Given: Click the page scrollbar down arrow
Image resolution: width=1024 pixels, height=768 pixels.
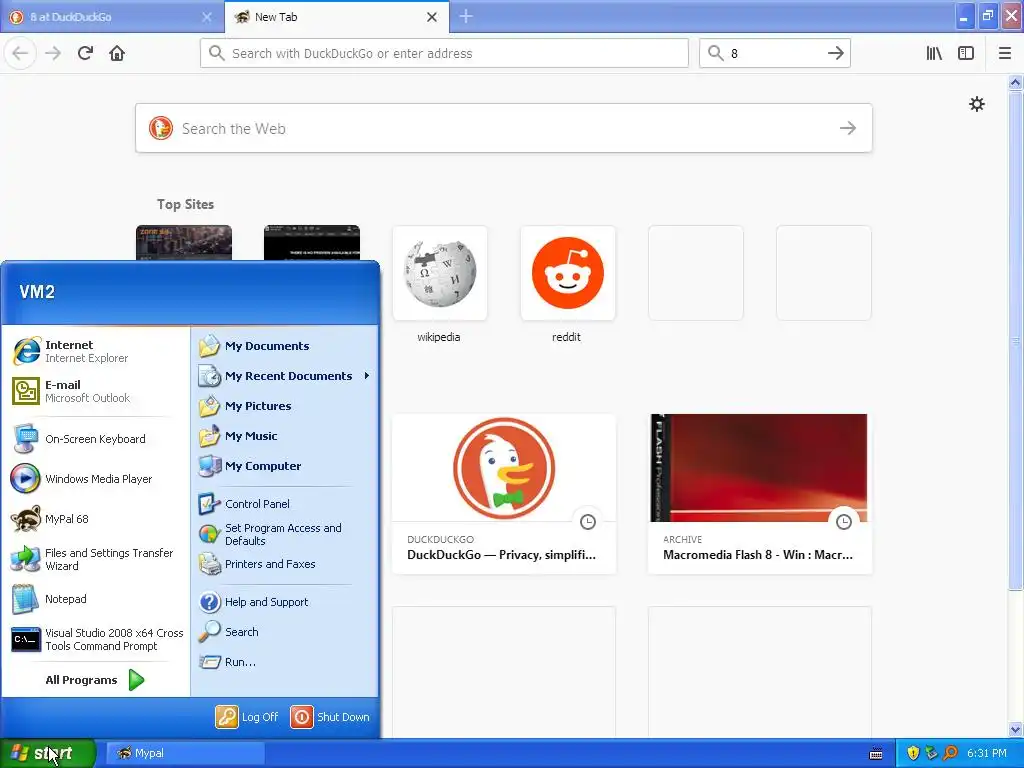Looking at the screenshot, I should pos(1015,729).
